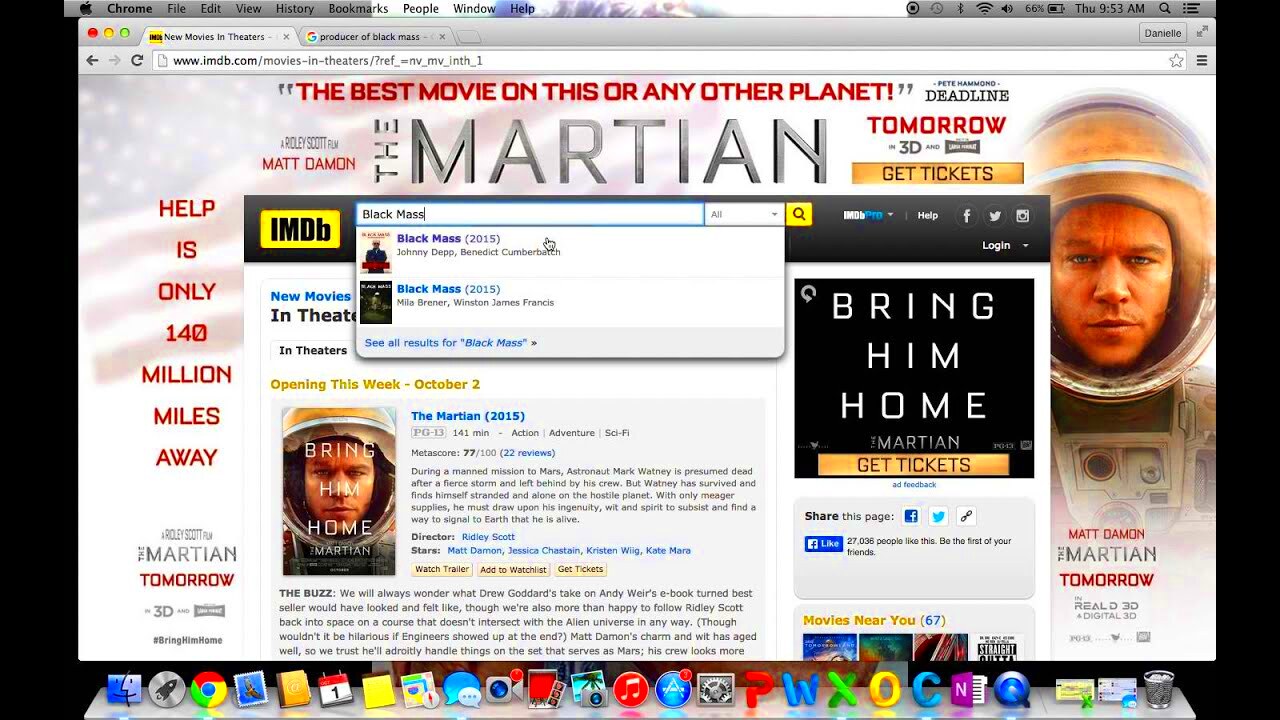
Task: Share this page on Facebook
Action: (911, 516)
